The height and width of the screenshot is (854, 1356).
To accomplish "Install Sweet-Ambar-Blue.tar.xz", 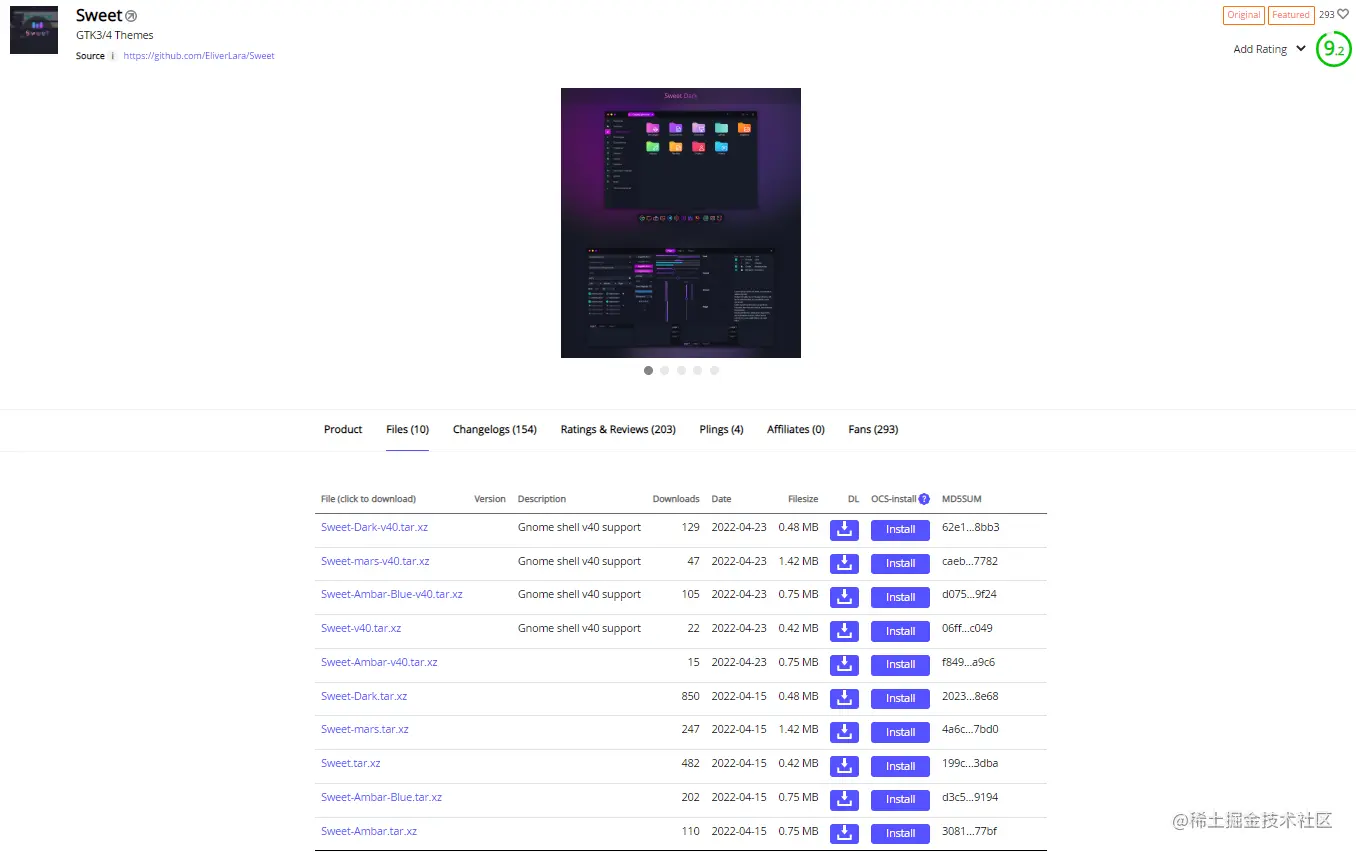I will pyautogui.click(x=900, y=799).
